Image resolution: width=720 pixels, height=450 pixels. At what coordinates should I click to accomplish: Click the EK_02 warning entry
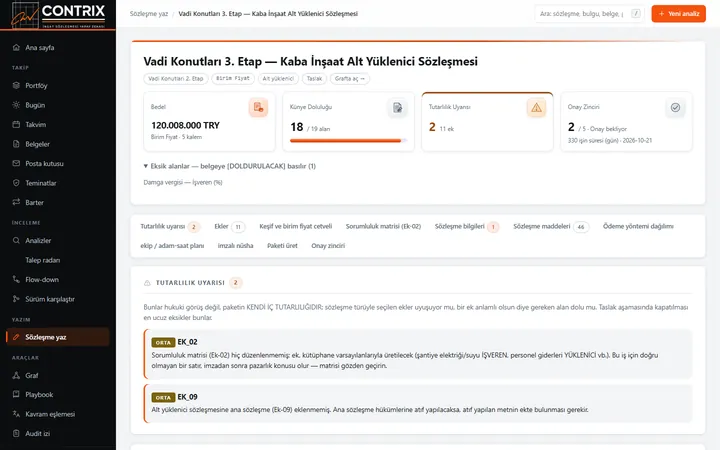(418, 354)
